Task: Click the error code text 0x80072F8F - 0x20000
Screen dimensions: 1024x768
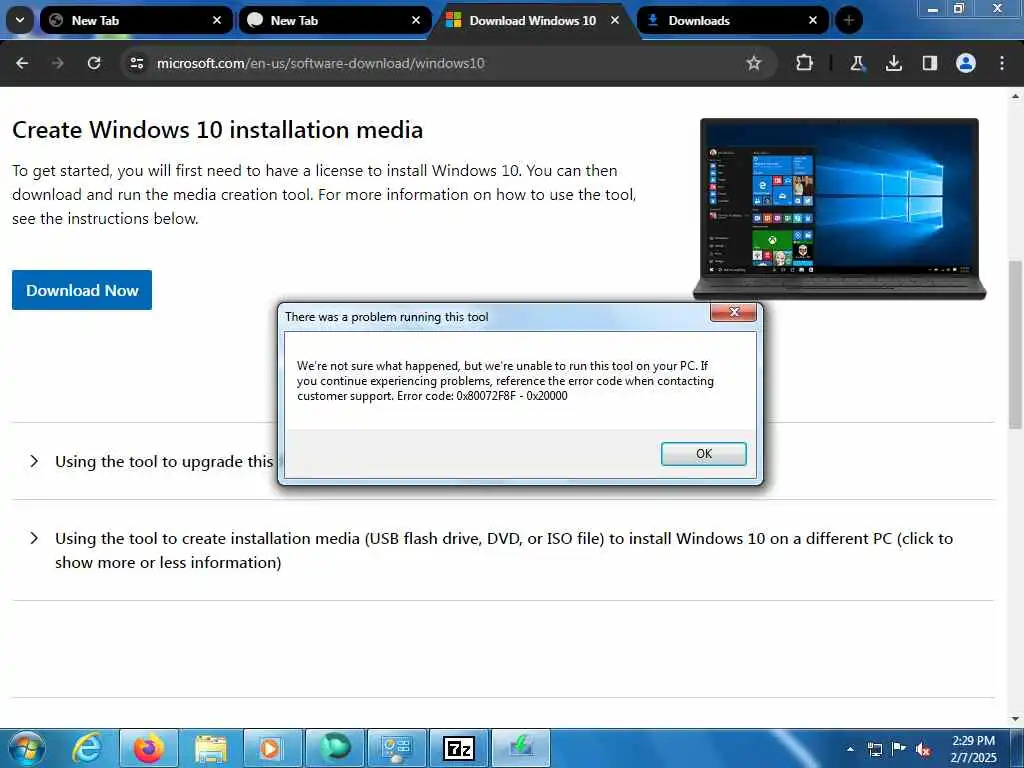Action: (x=512, y=396)
